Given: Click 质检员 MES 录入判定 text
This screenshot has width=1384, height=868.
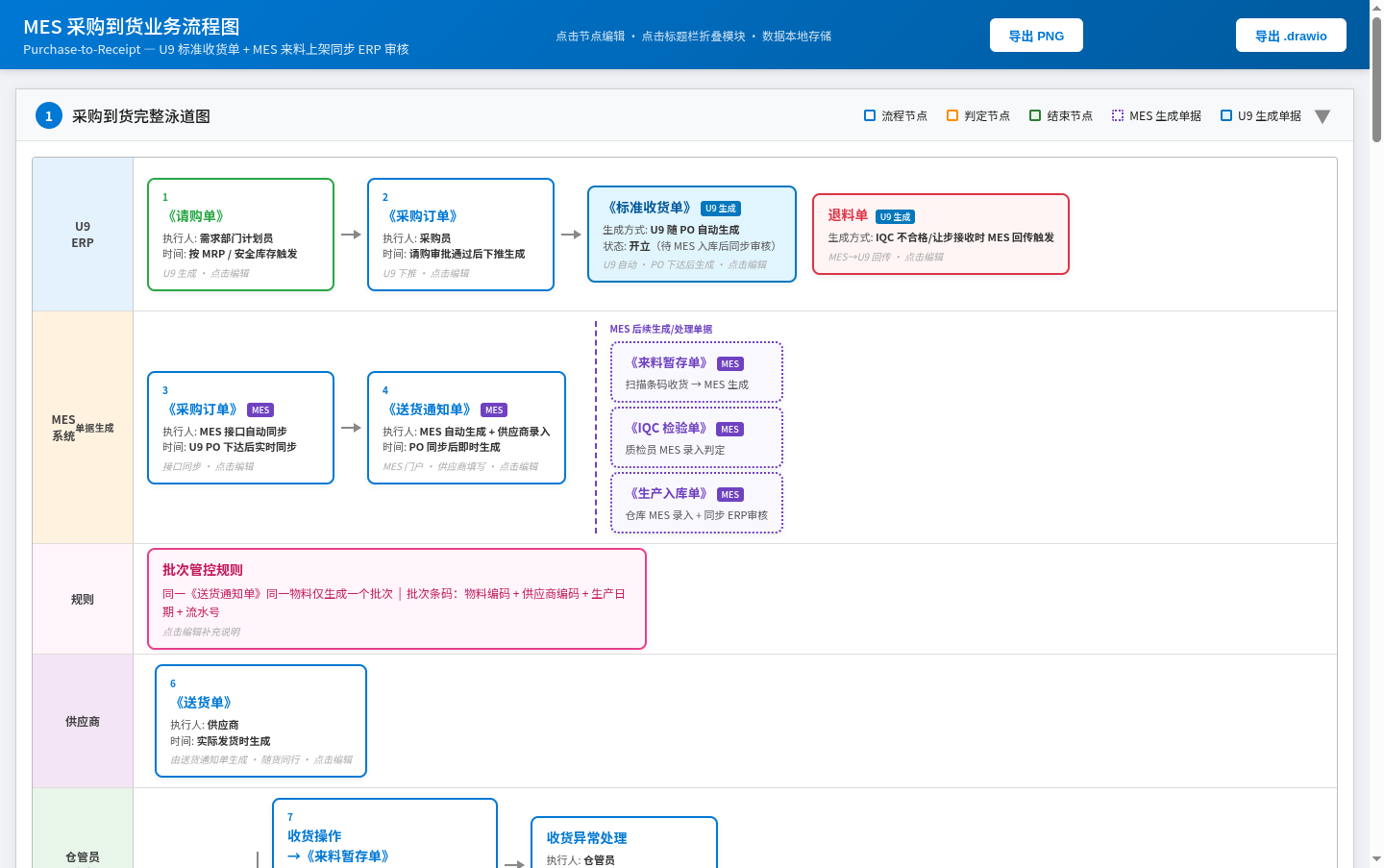Looking at the screenshot, I should click(x=676, y=450).
